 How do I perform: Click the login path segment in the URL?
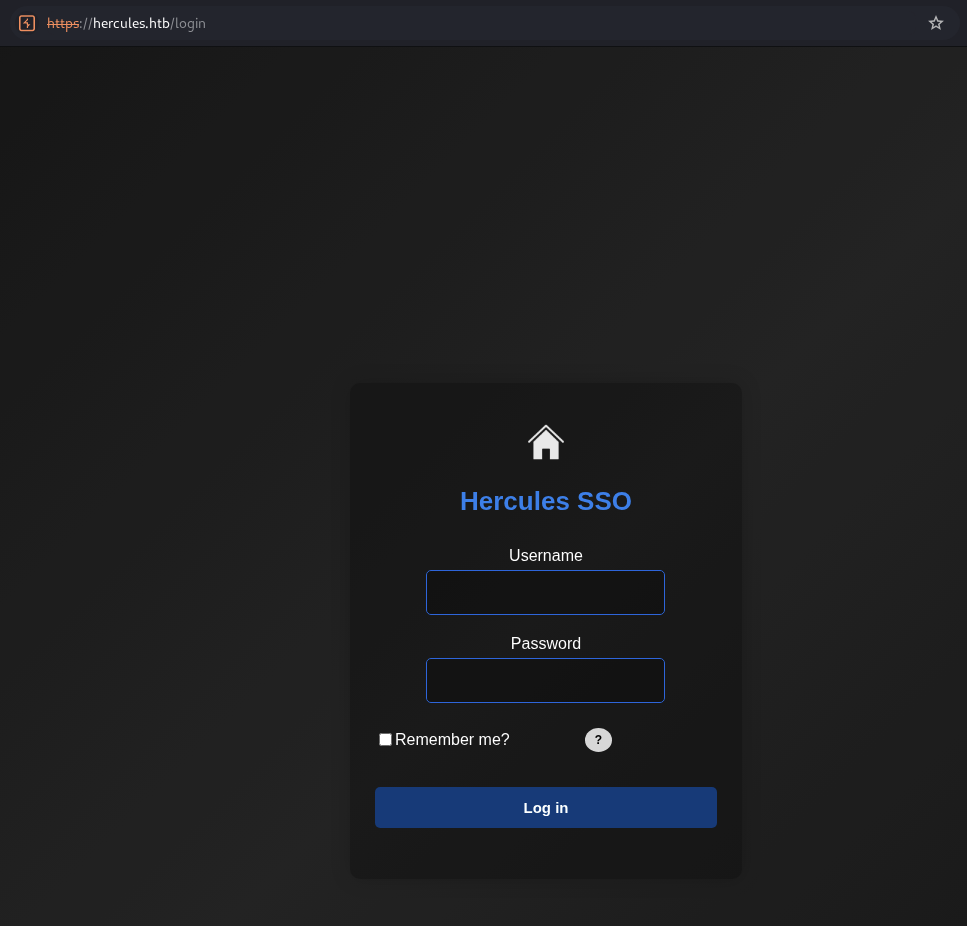click(x=189, y=23)
